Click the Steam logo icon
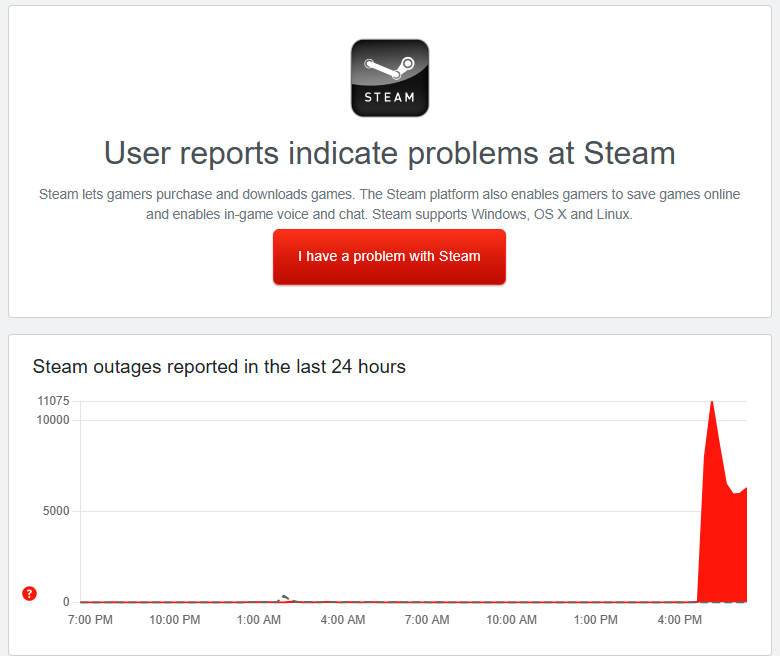This screenshot has height=656, width=780. pyautogui.click(x=390, y=78)
